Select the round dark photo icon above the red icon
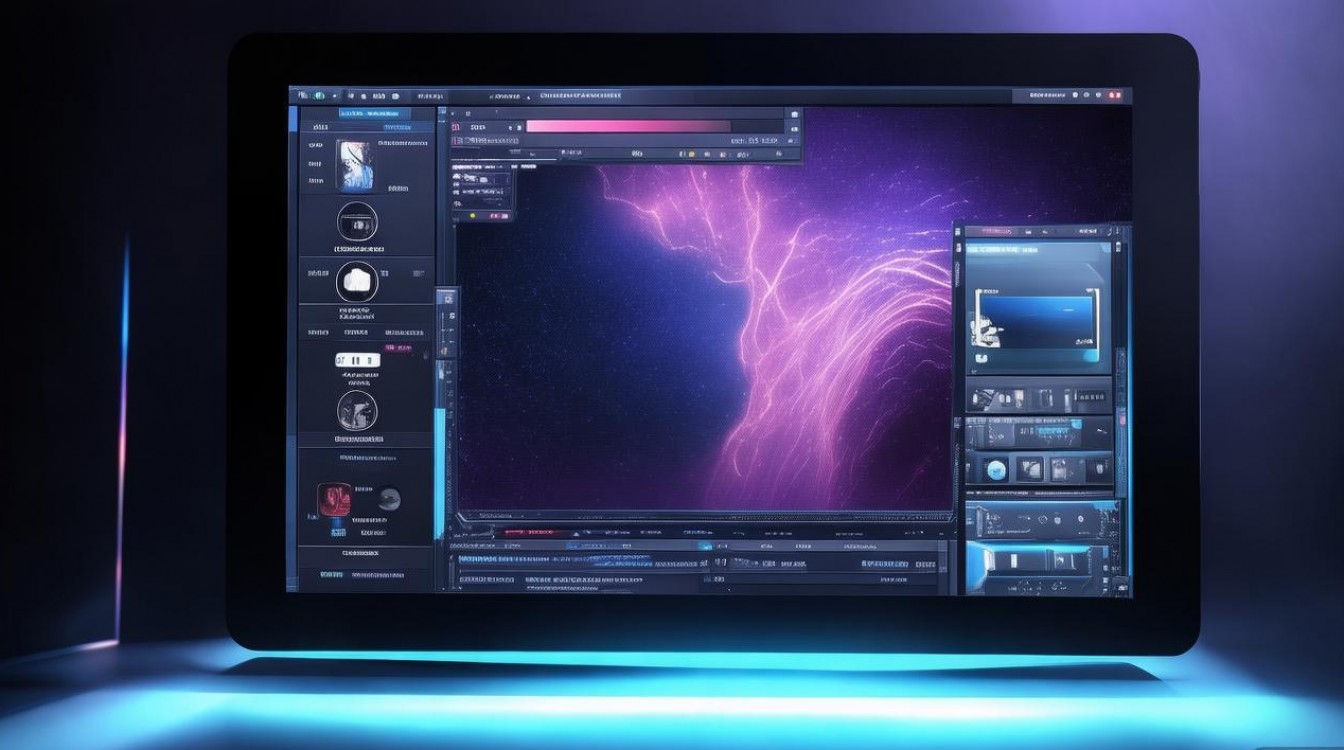This screenshot has width=1344, height=750. (x=357, y=410)
